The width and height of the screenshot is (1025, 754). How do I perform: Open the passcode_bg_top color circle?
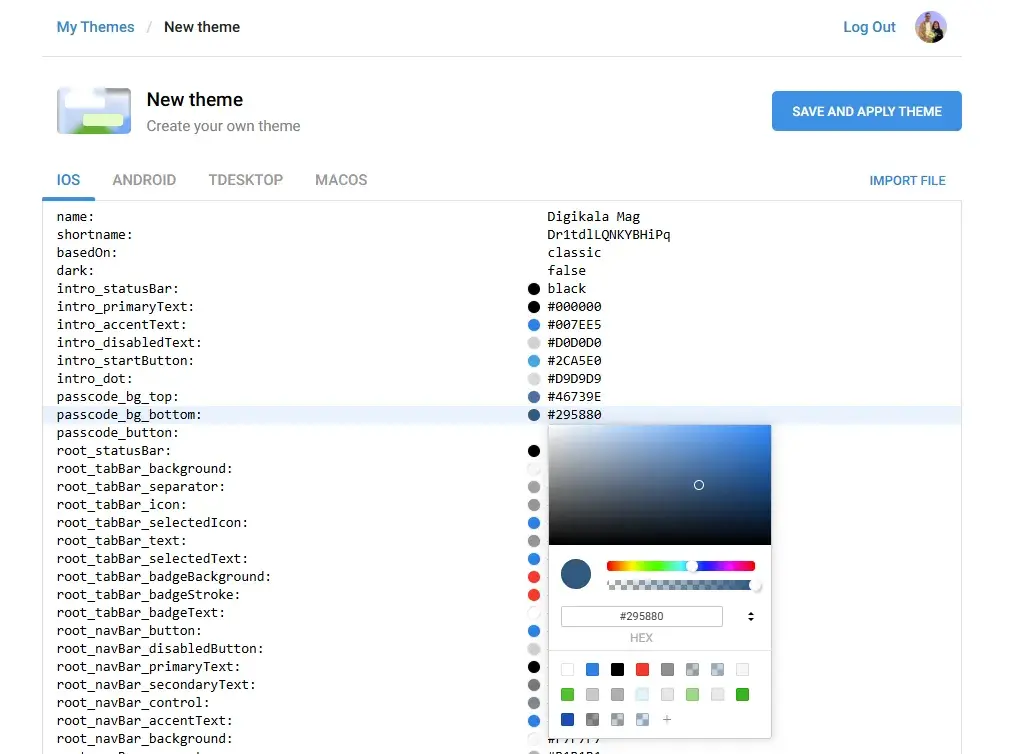tap(534, 397)
